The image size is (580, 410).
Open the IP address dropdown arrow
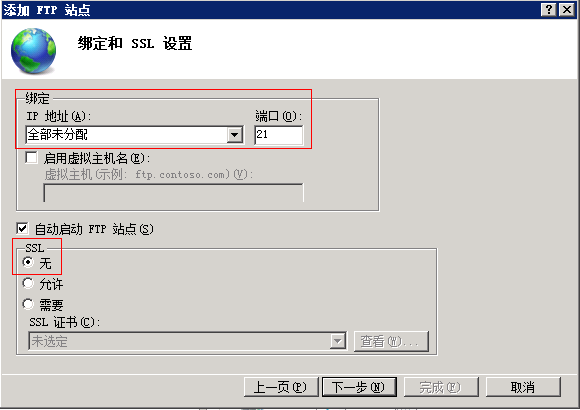(x=234, y=135)
